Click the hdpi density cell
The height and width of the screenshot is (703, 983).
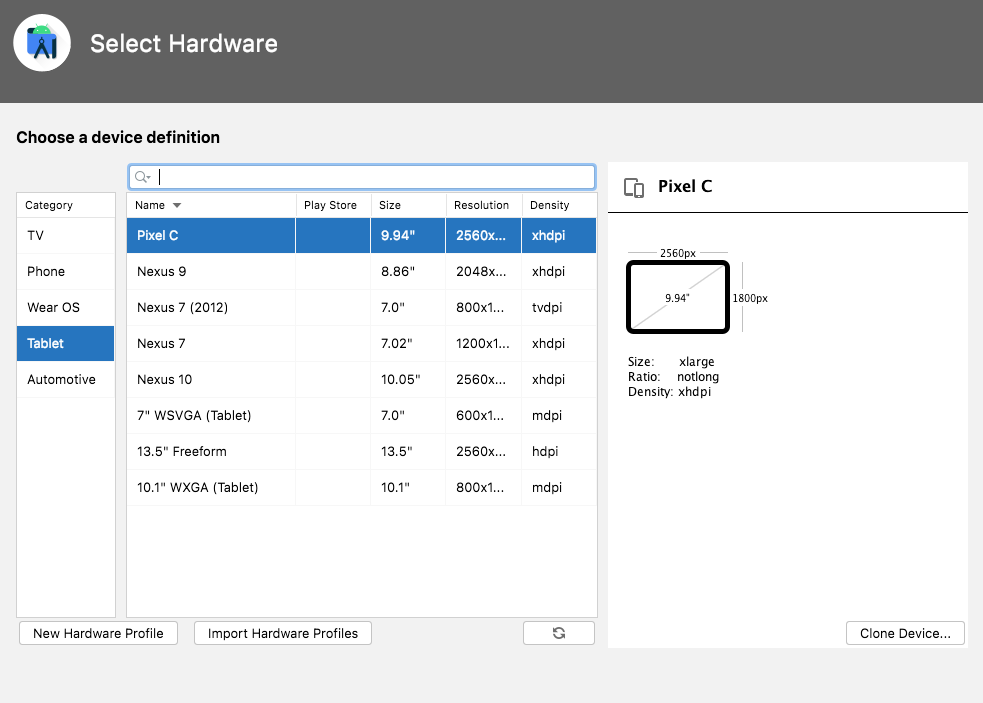(x=559, y=452)
